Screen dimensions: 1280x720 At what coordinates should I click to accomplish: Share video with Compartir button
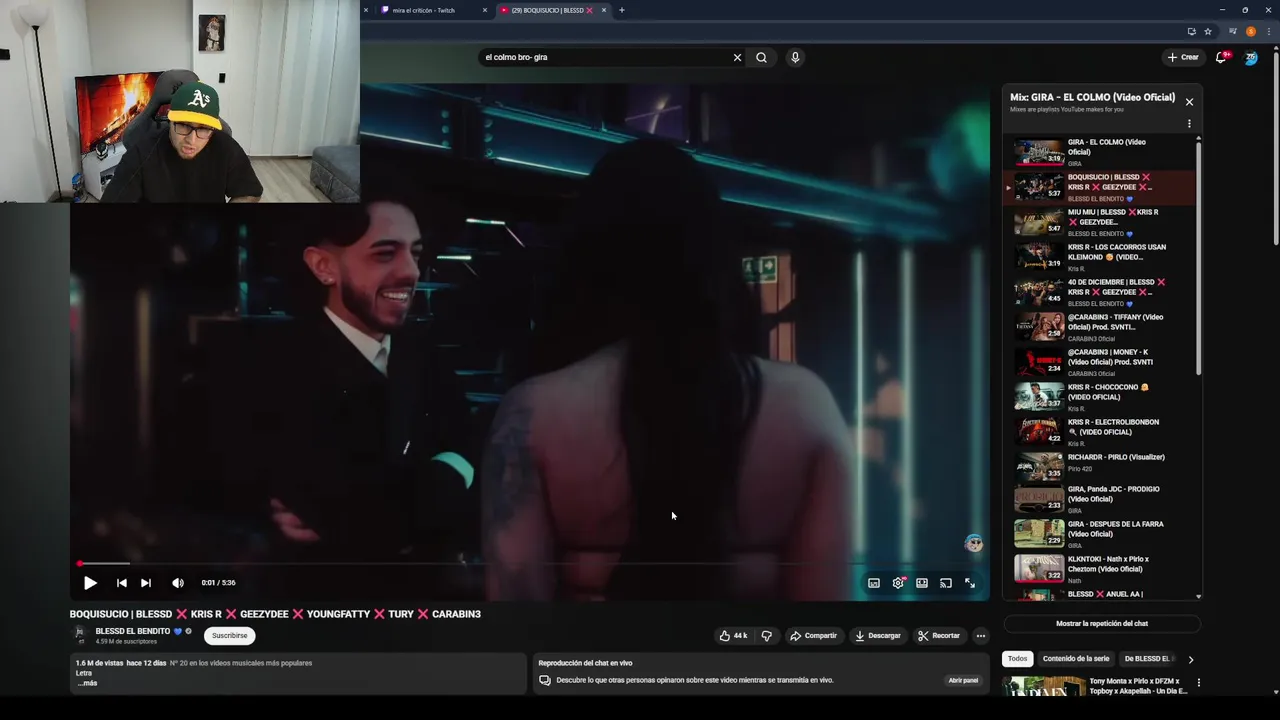pyautogui.click(x=813, y=636)
